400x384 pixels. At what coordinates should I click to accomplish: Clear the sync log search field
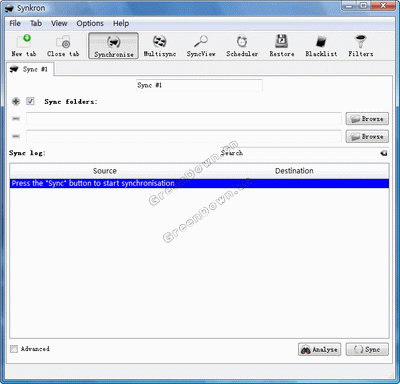[x=384, y=153]
